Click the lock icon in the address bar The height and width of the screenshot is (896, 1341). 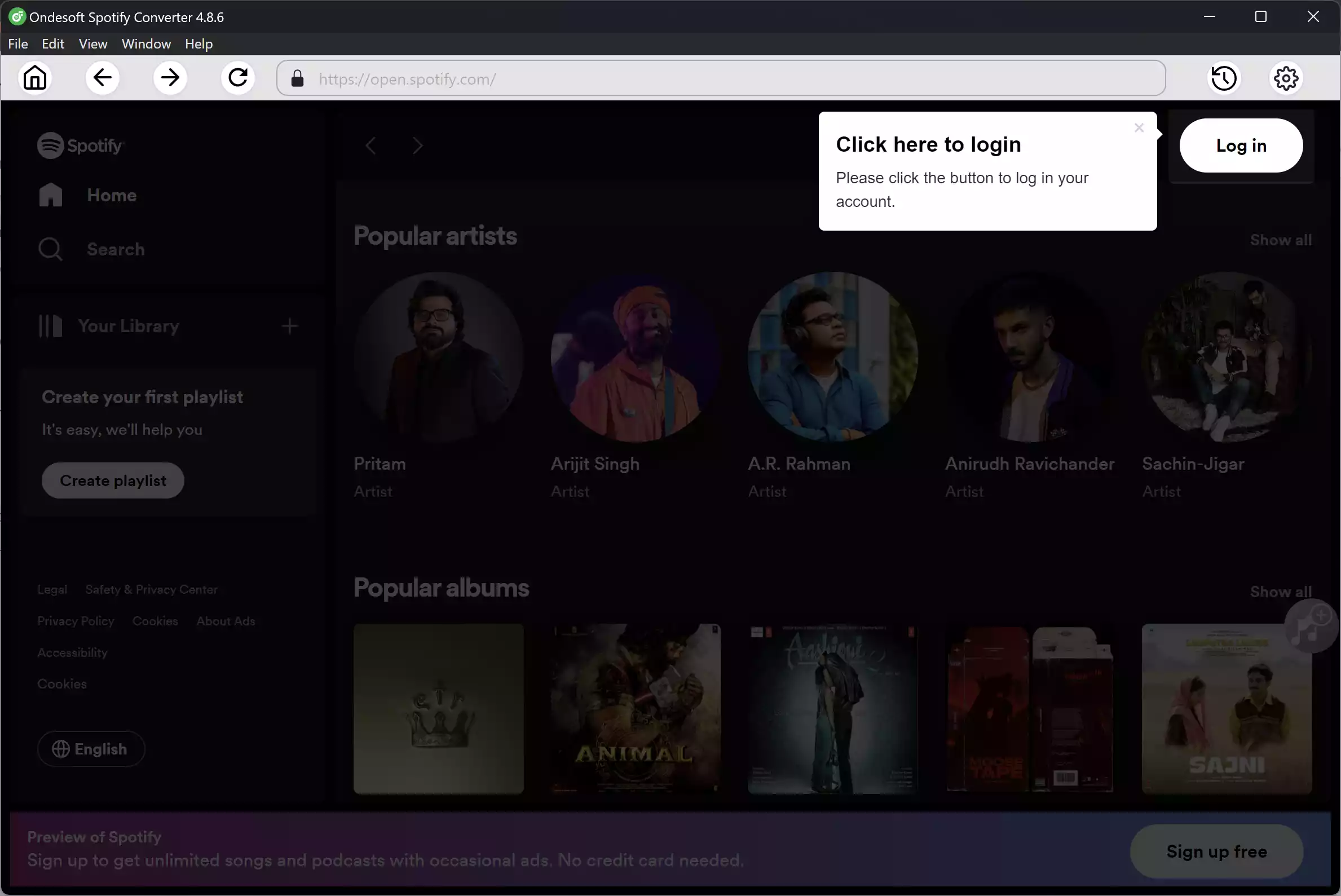click(x=297, y=78)
